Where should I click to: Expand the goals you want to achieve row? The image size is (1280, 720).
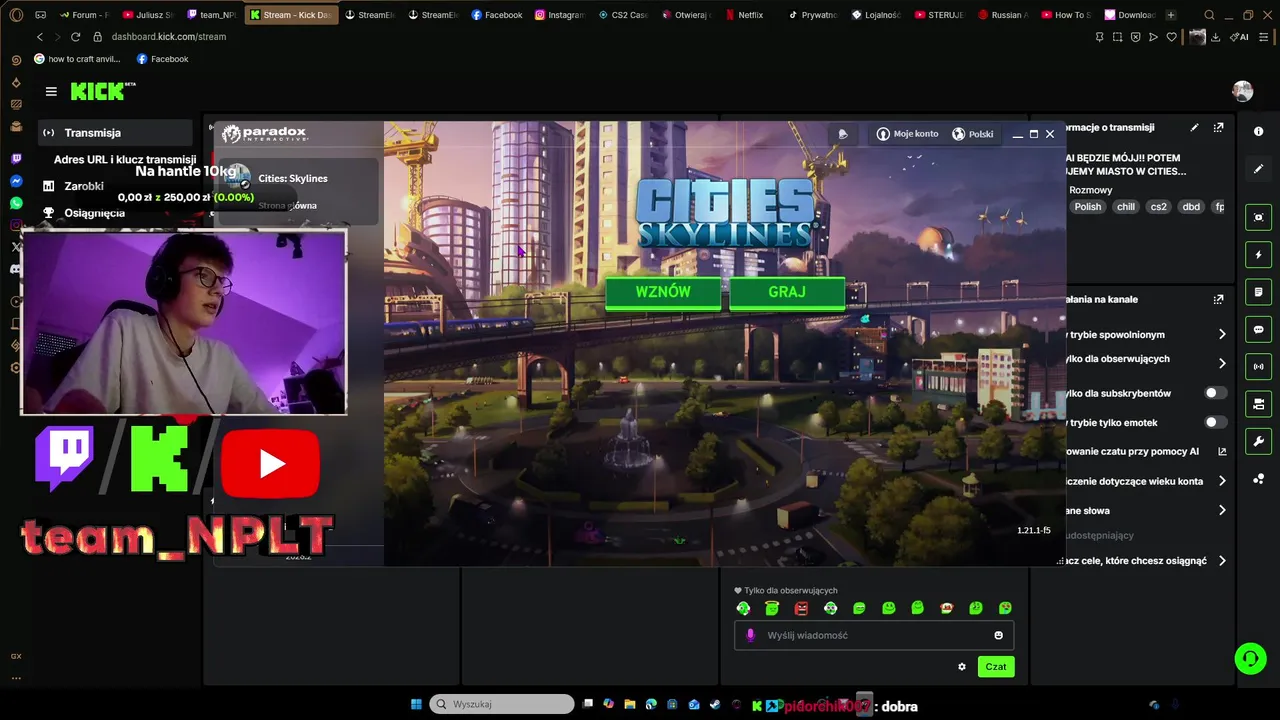(x=1222, y=561)
